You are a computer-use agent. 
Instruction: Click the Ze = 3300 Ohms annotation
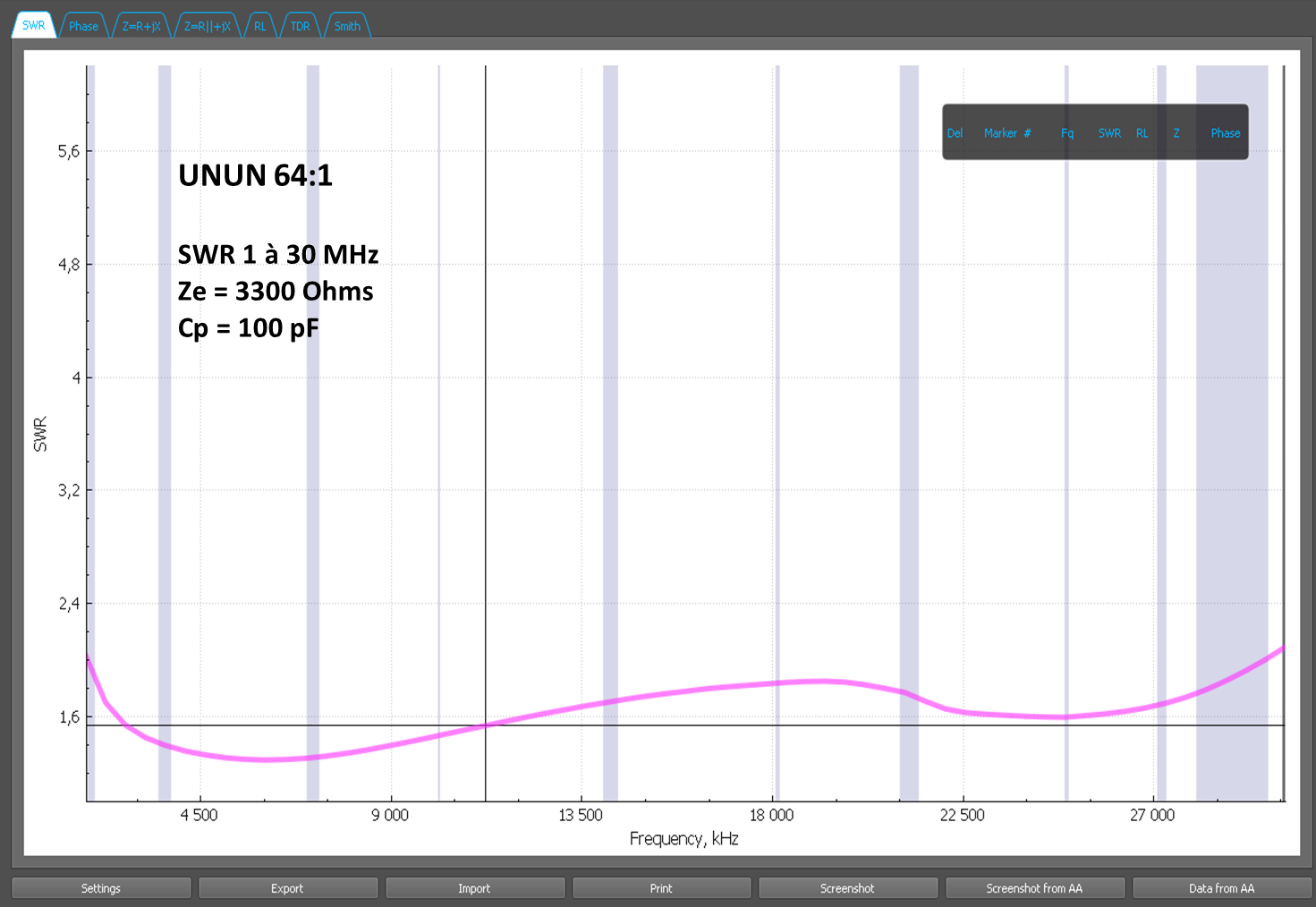(x=276, y=292)
